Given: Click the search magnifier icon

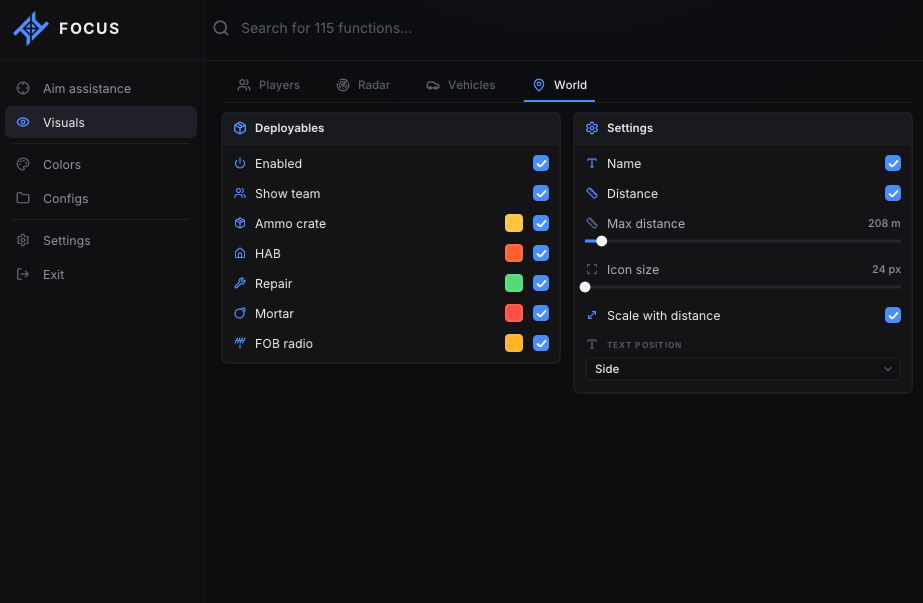Looking at the screenshot, I should click(x=221, y=28).
